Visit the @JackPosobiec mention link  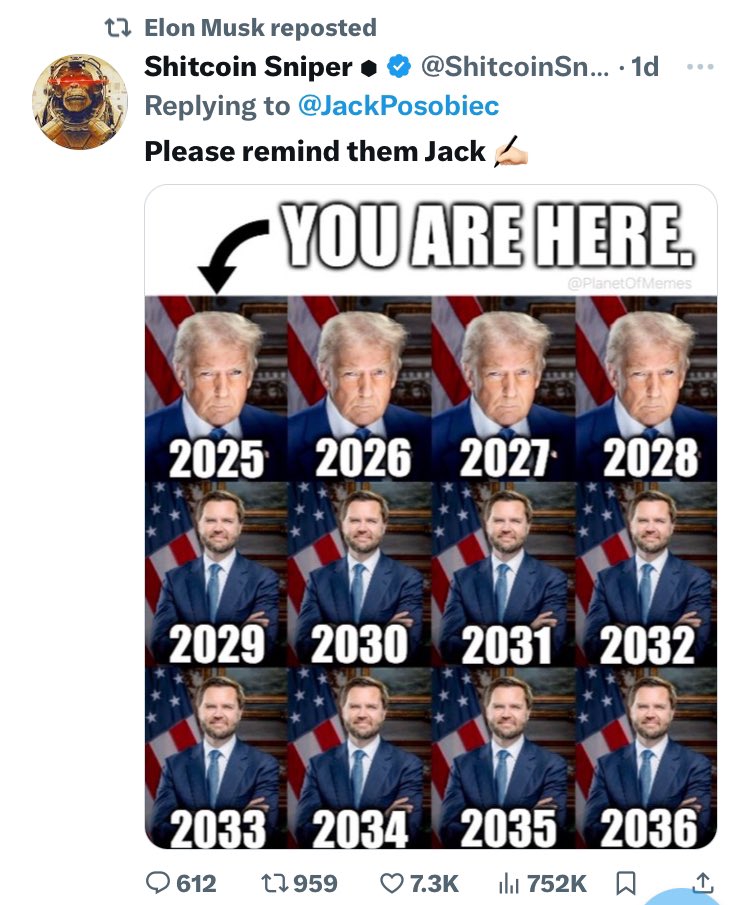tap(398, 106)
